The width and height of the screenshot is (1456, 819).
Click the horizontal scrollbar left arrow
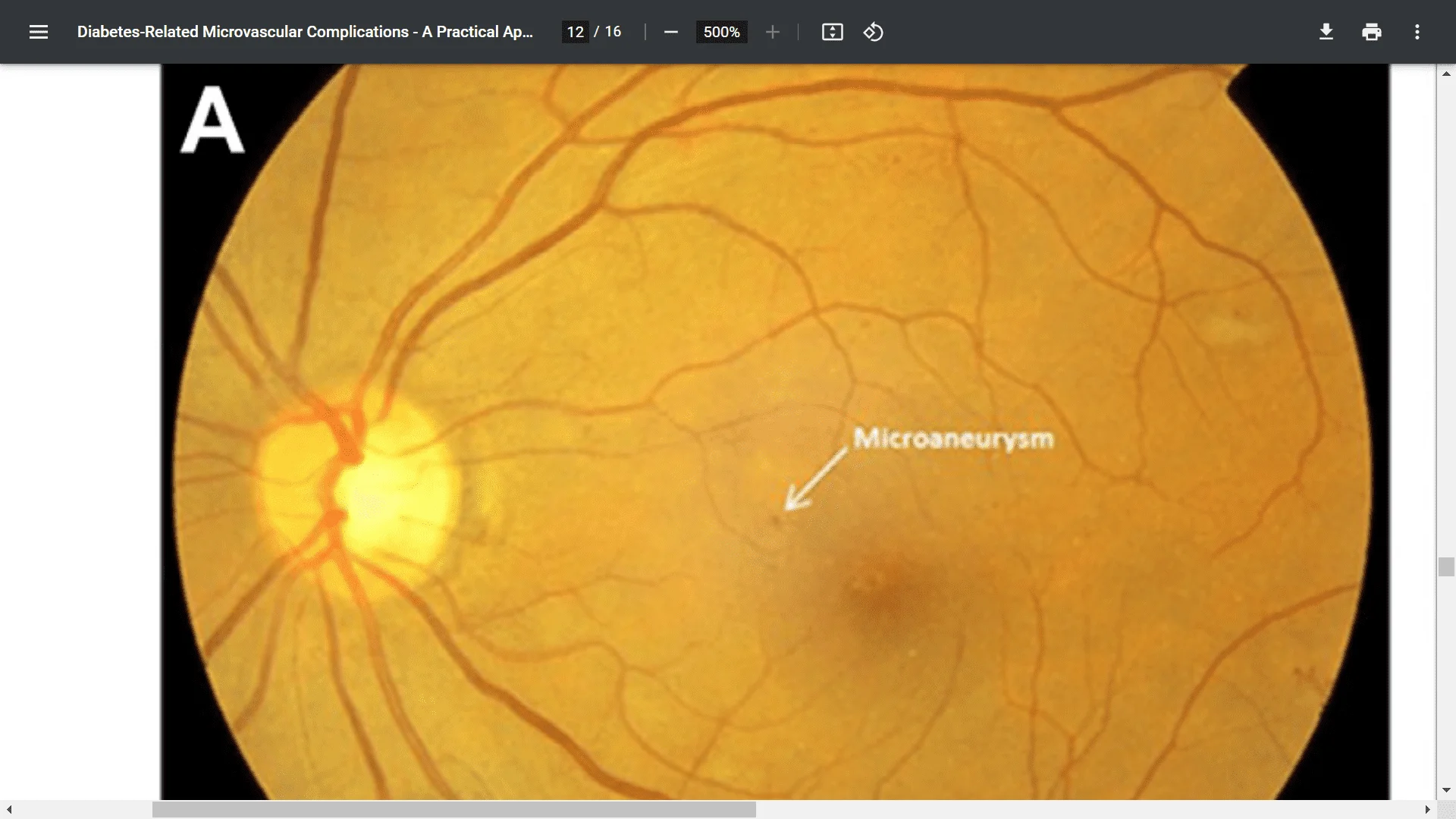(8, 810)
